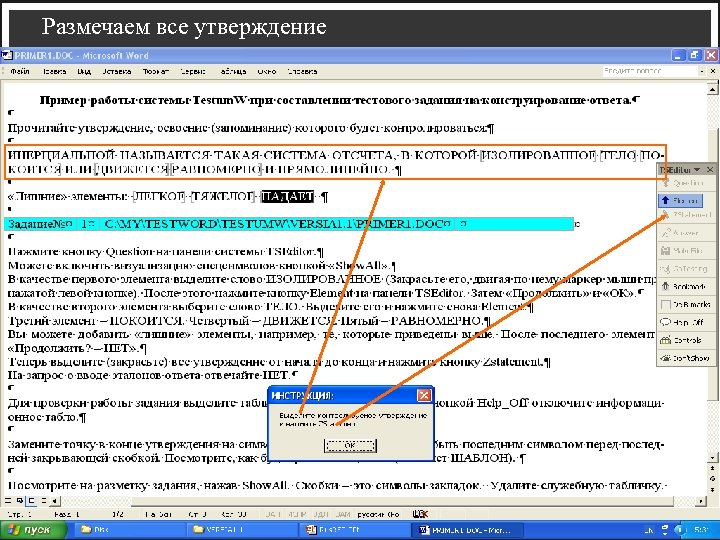Toggle ВДЛ extend selection indicator in status bar
The width and height of the screenshot is (720, 540).
pos(321,515)
